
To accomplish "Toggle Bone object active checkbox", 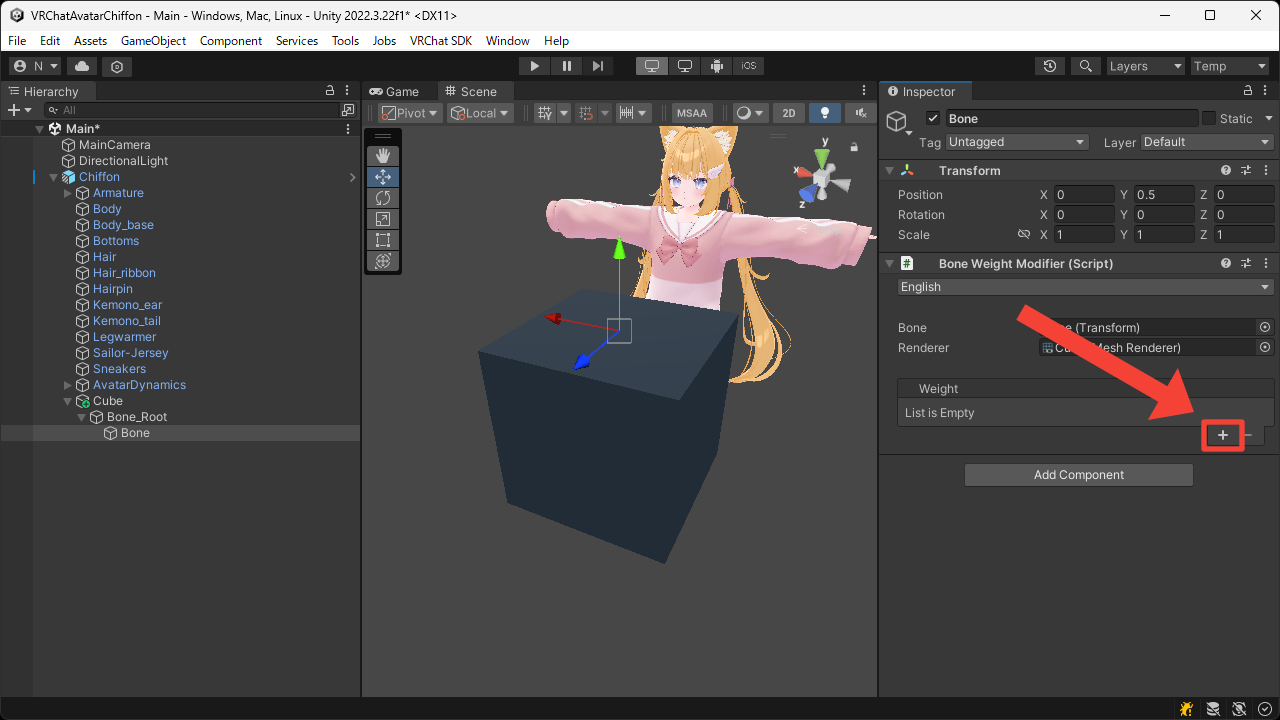I will pos(933,118).
